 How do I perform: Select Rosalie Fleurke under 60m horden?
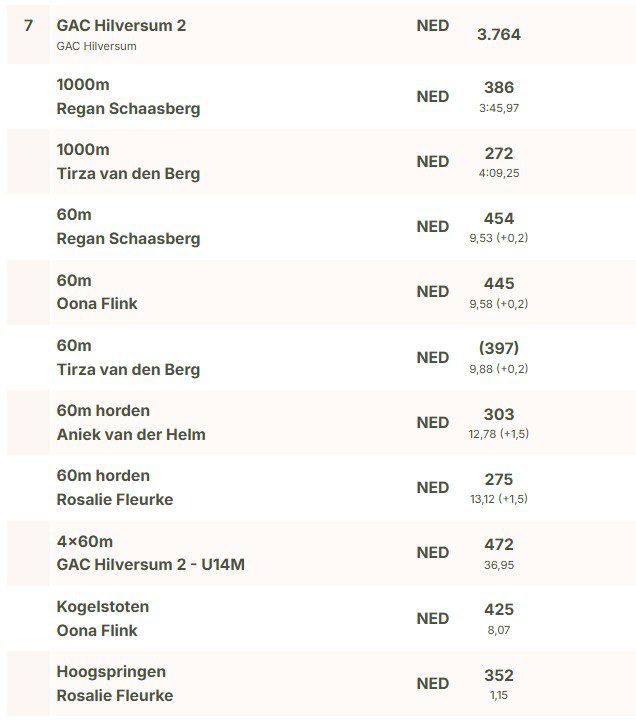pos(115,499)
